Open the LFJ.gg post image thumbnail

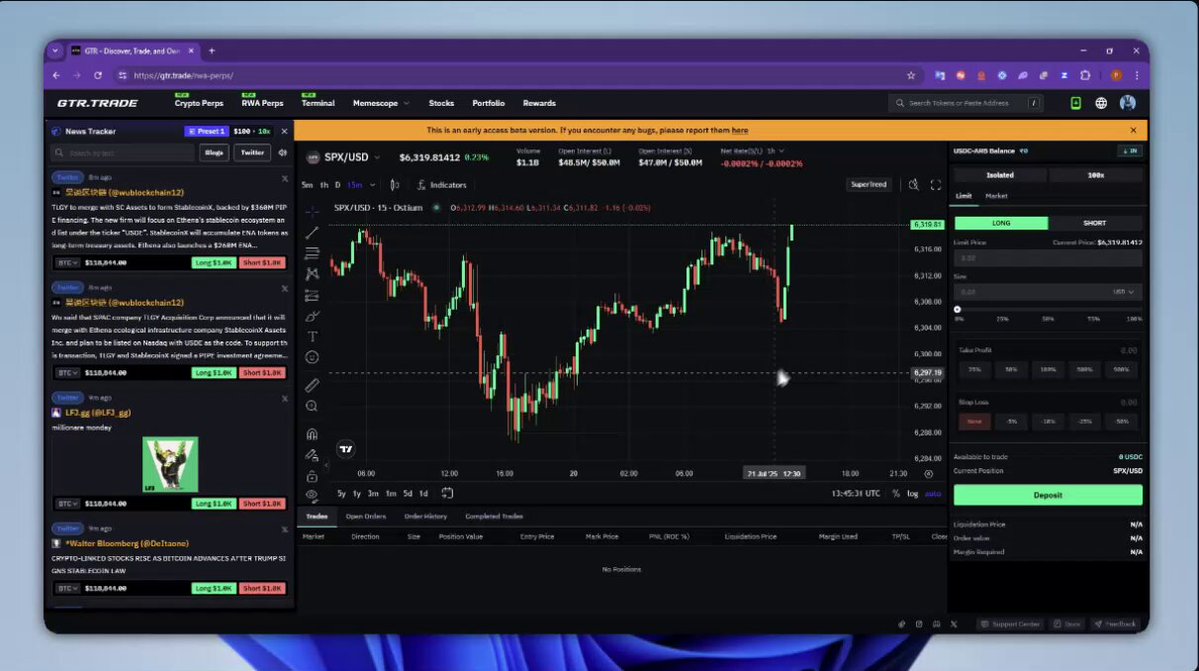pyautogui.click(x=170, y=464)
